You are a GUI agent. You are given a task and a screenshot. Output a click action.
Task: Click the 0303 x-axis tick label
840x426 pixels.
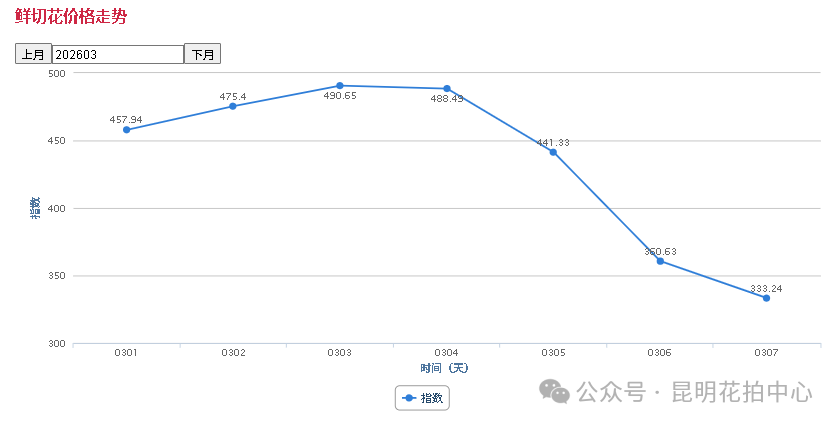click(340, 353)
